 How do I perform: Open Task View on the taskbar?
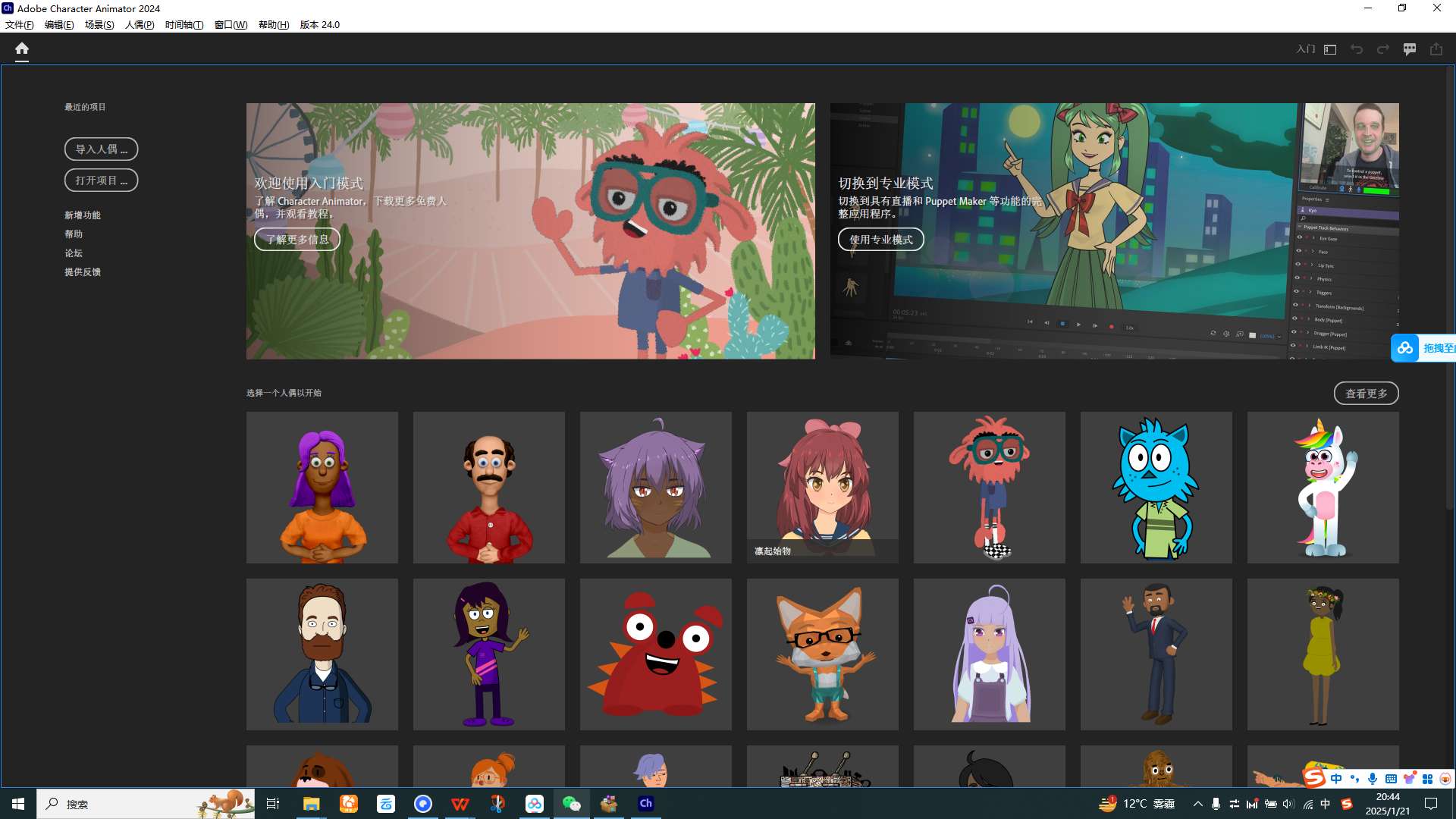click(273, 804)
